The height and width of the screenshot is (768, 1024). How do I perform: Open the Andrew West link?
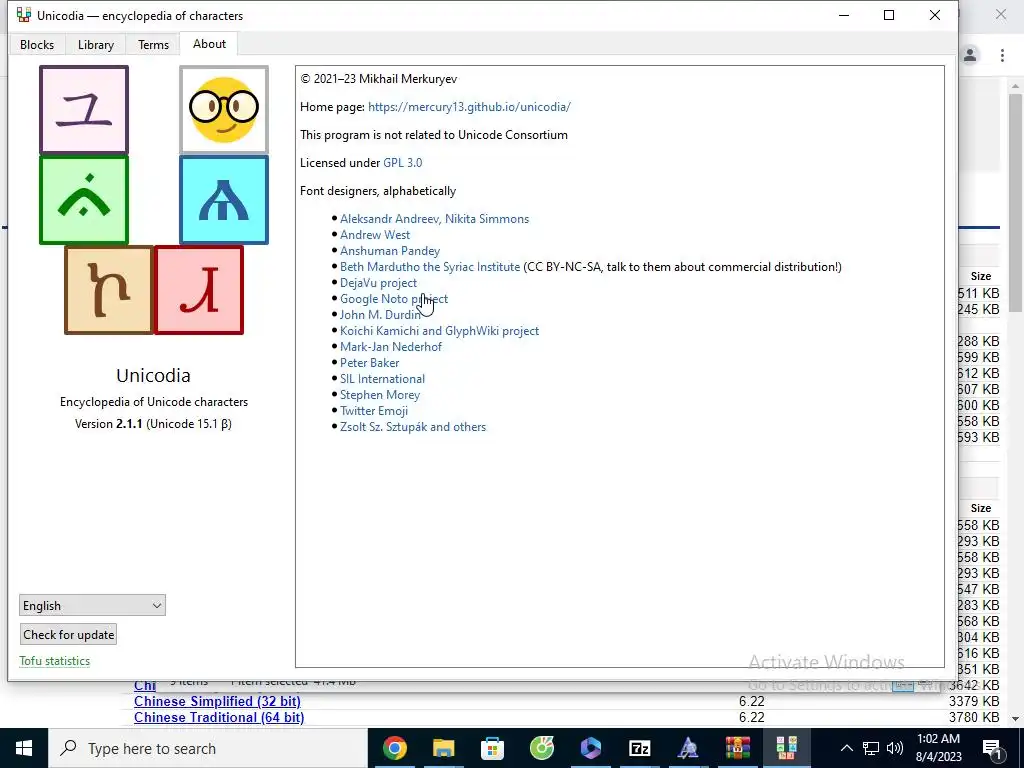tap(375, 234)
